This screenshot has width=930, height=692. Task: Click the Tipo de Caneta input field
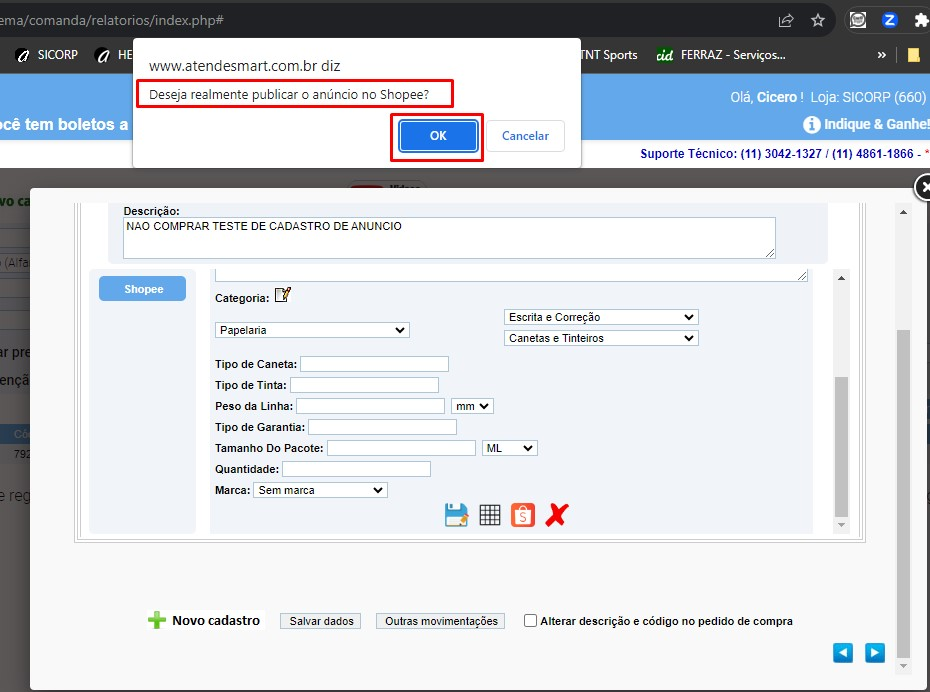point(374,364)
